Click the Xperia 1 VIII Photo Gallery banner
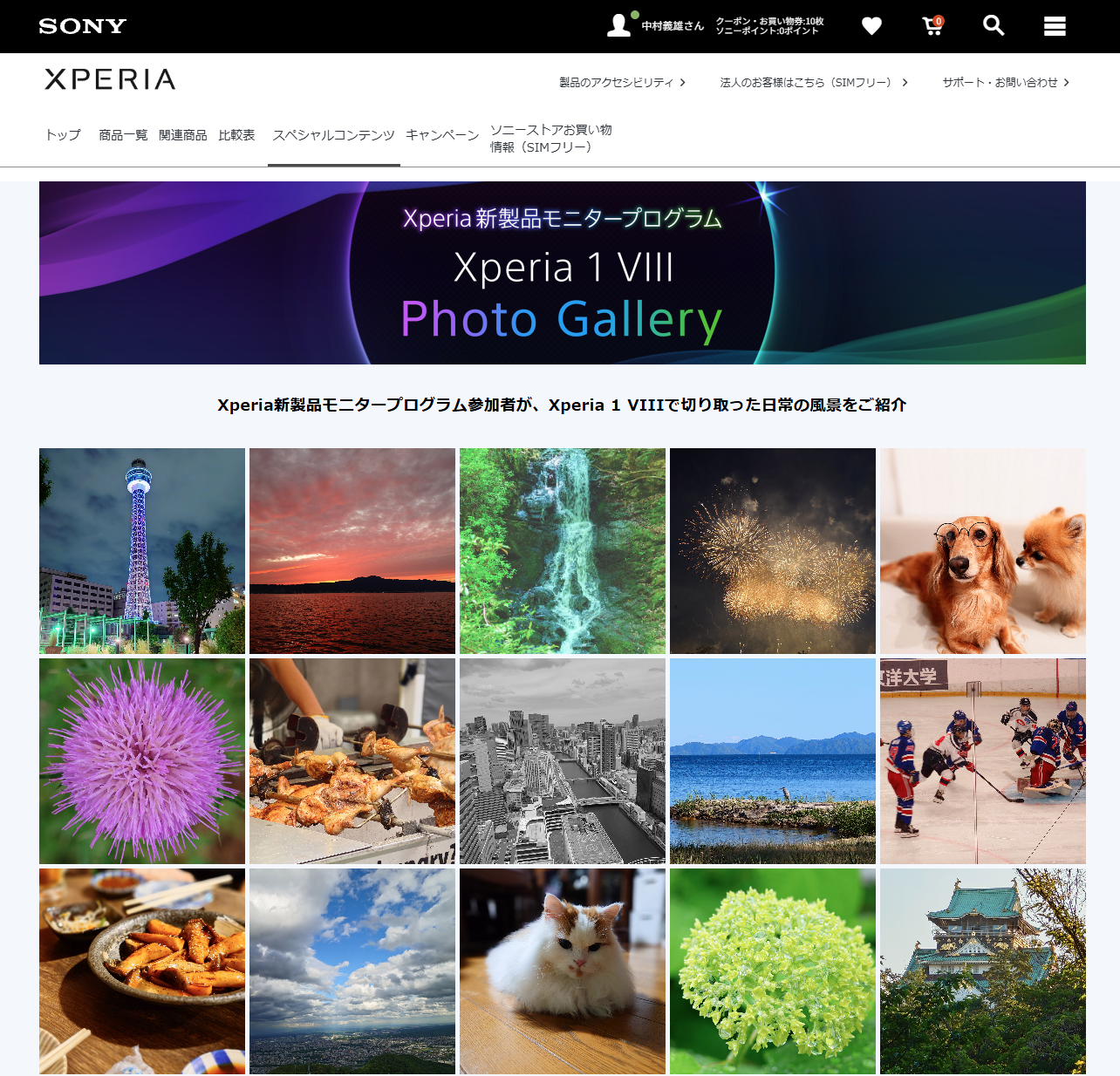 click(563, 273)
